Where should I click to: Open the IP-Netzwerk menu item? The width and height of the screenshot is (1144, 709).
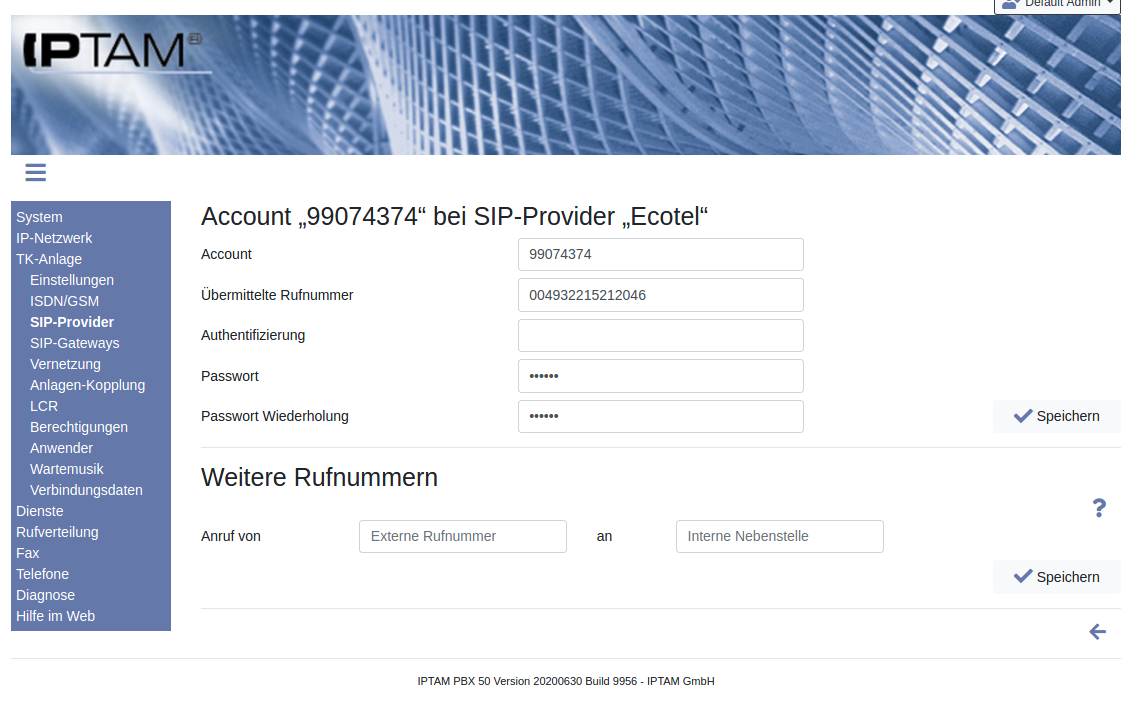pyautogui.click(x=54, y=238)
